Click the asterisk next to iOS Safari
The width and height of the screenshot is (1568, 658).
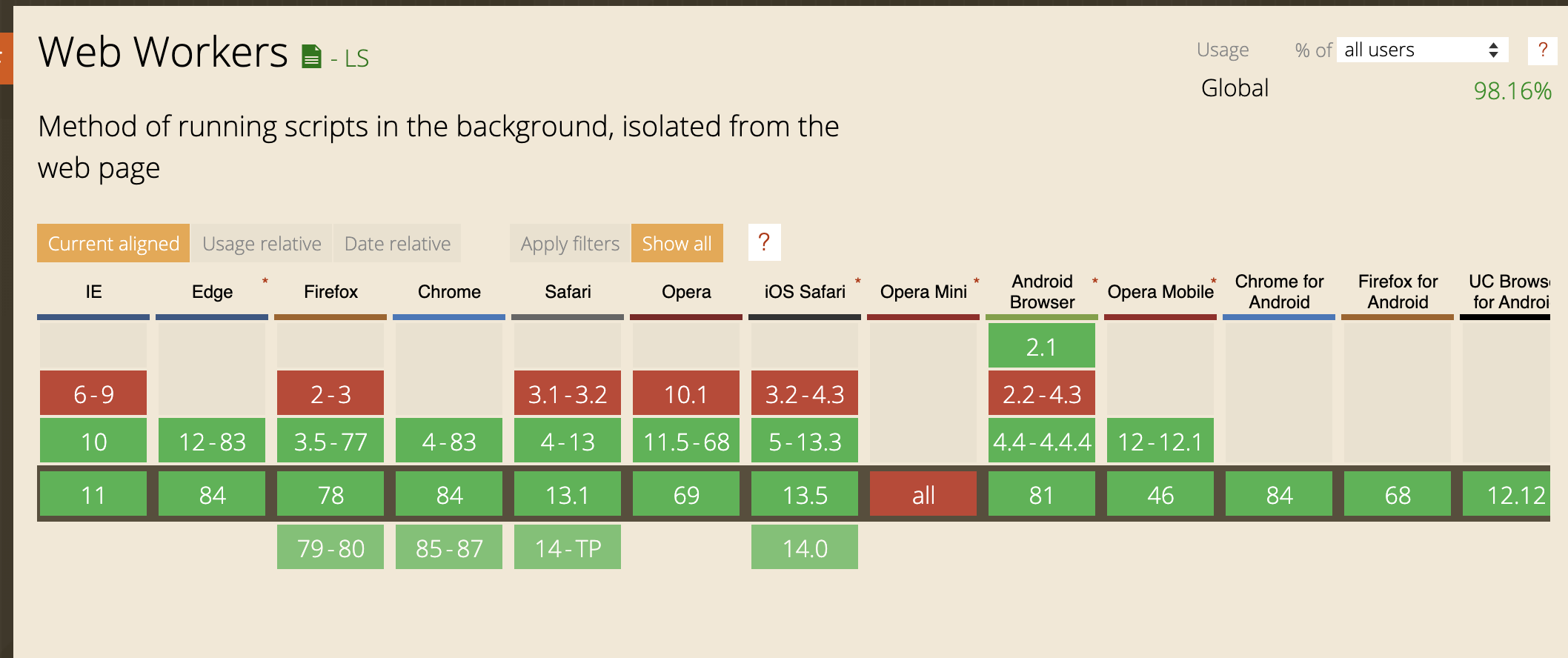click(x=857, y=281)
